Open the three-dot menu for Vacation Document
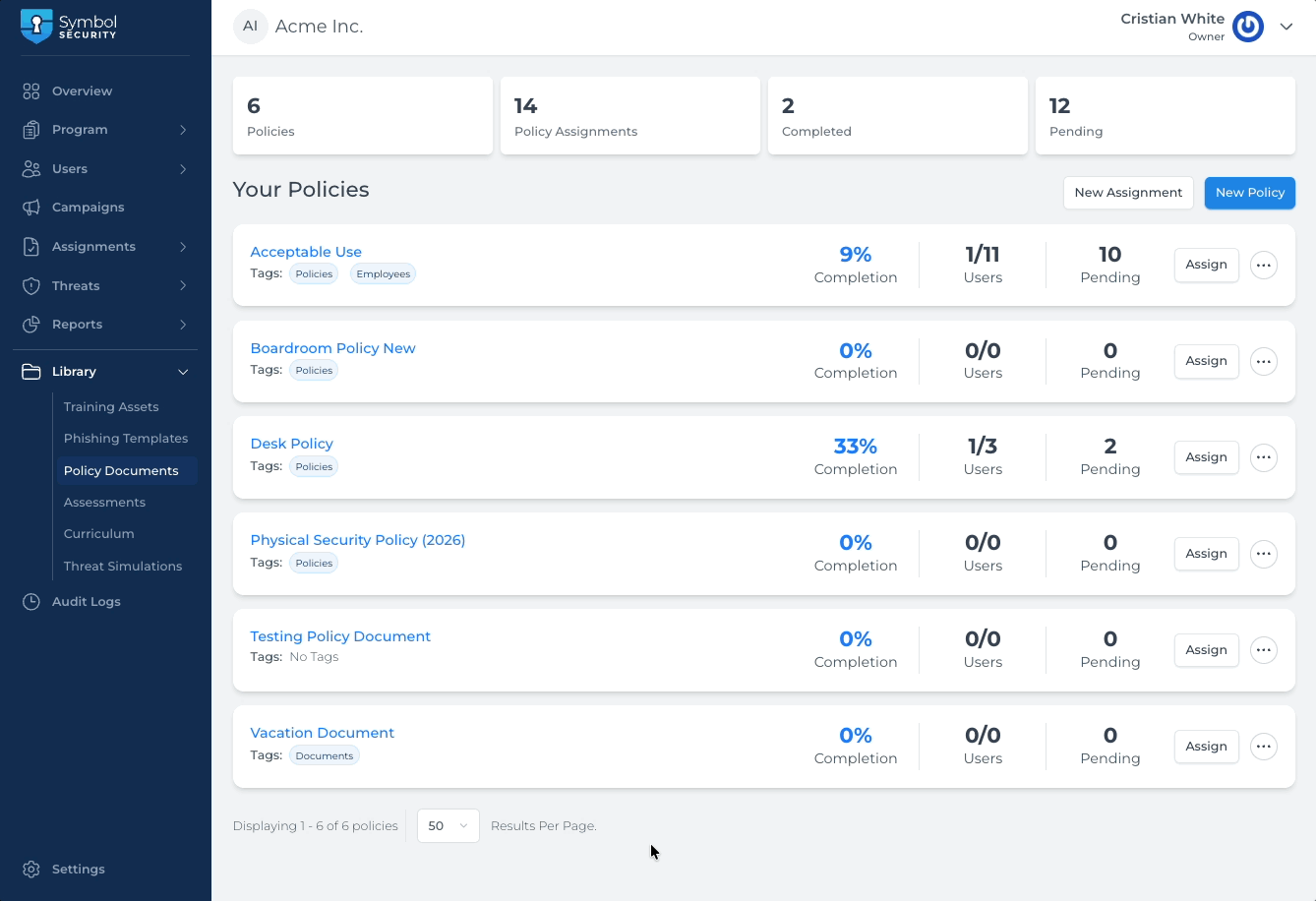This screenshot has height=901, width=1316. coord(1263,747)
